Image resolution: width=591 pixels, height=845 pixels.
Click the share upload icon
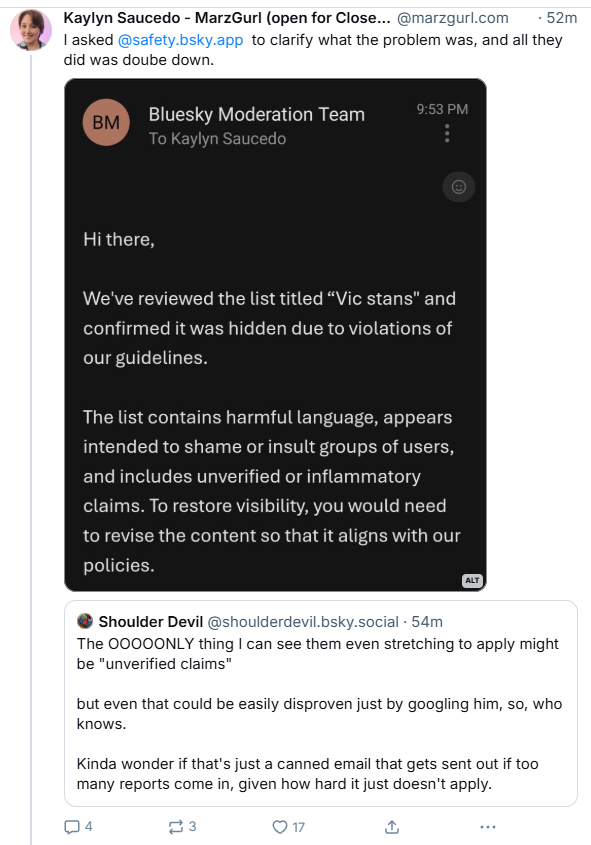coord(392,827)
